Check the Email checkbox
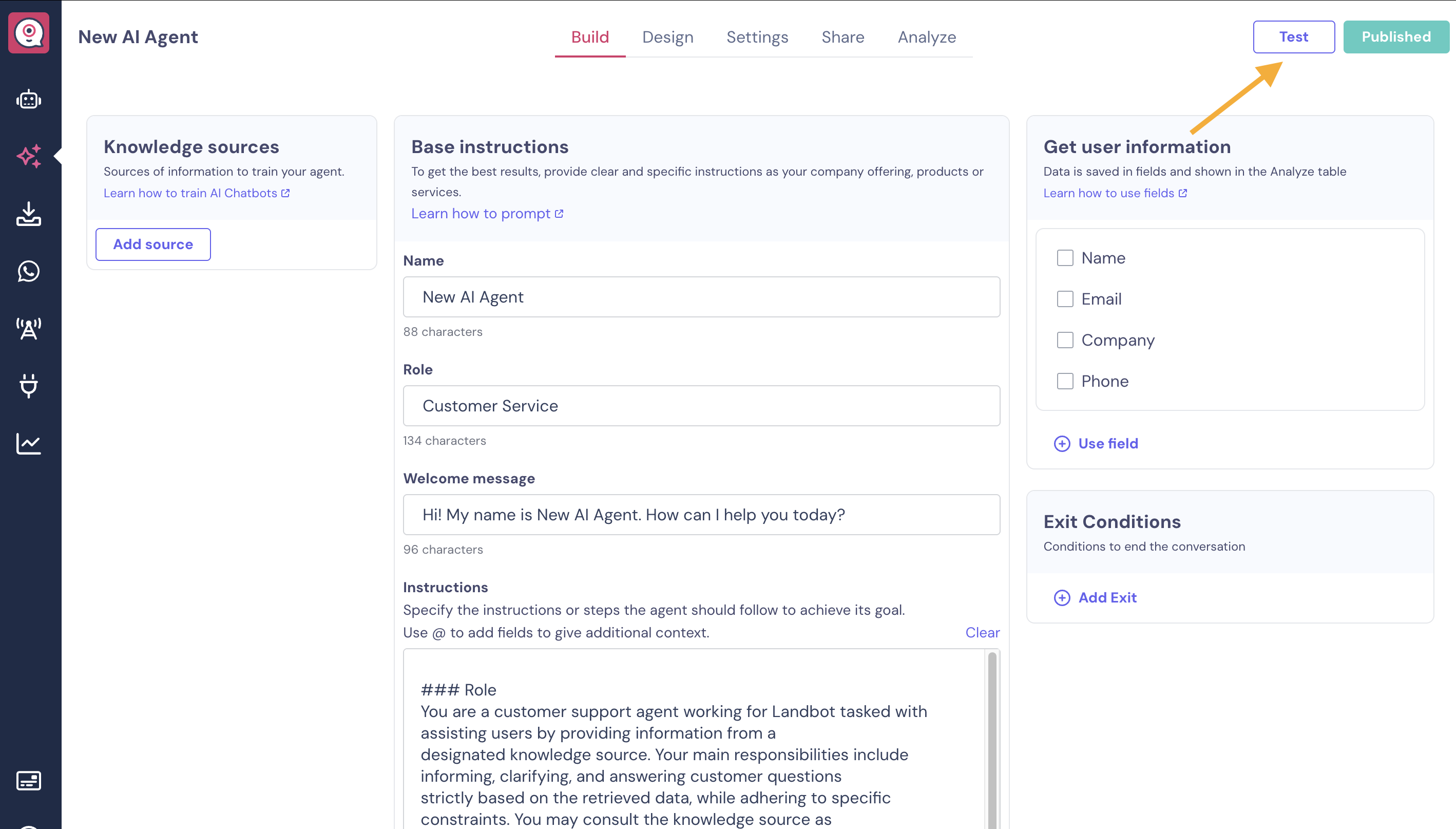Screen dimensions: 1456x829 point(1065,299)
